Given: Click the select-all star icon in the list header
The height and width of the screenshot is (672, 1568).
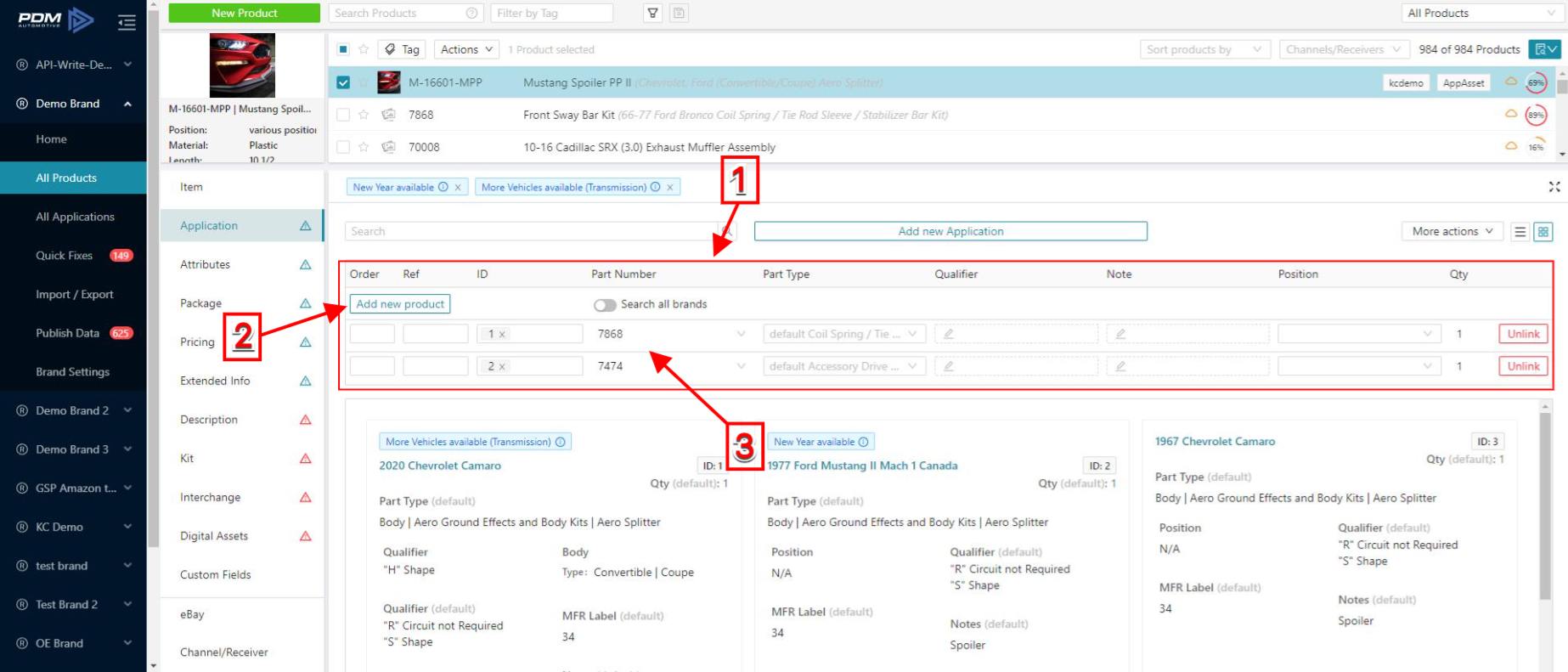Looking at the screenshot, I should pyautogui.click(x=364, y=49).
